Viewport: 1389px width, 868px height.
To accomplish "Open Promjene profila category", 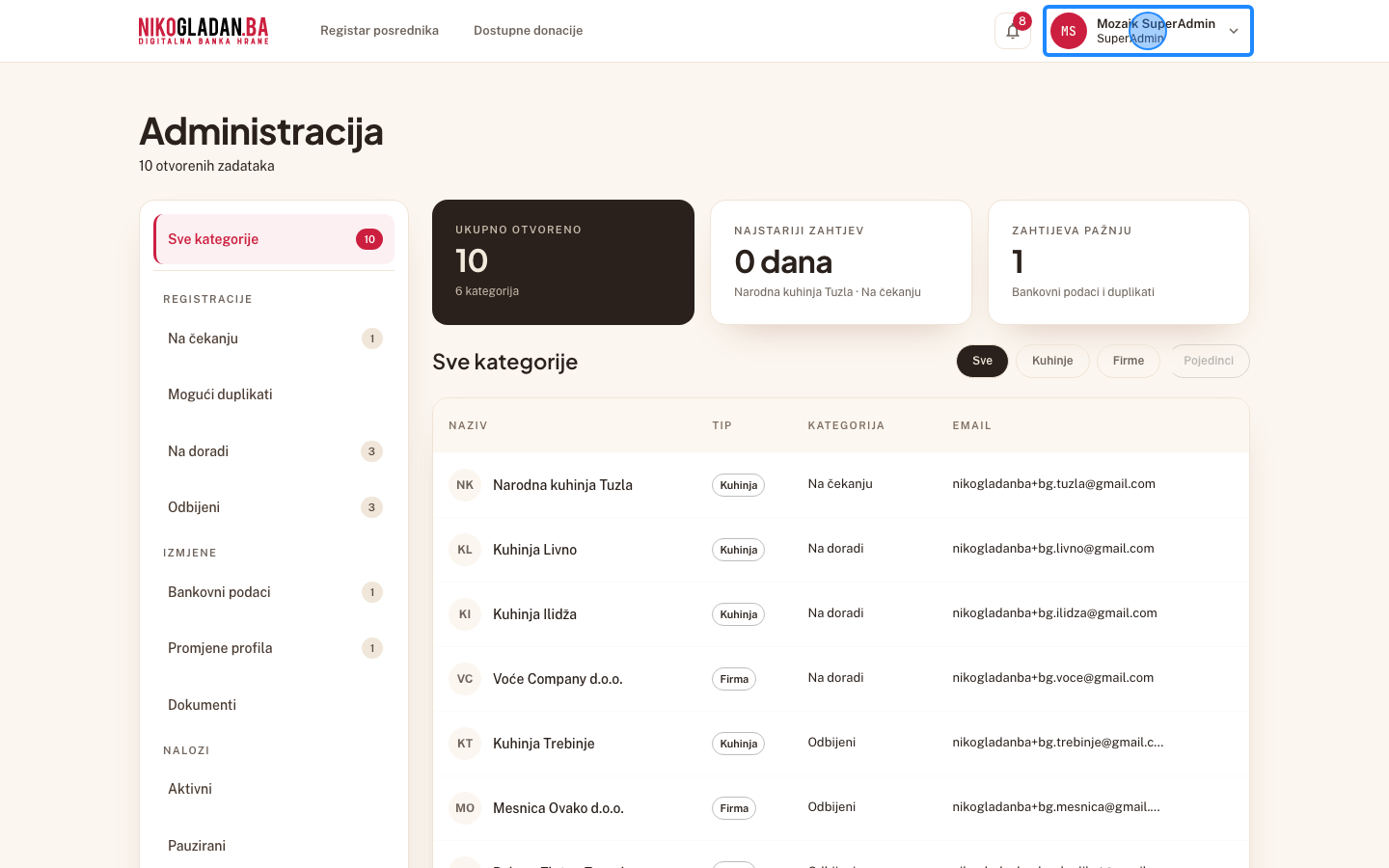I will coord(274,648).
